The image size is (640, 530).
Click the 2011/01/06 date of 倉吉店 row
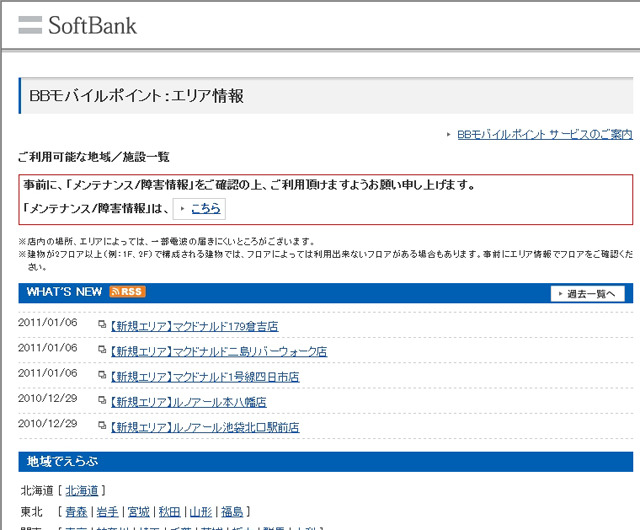48,322
